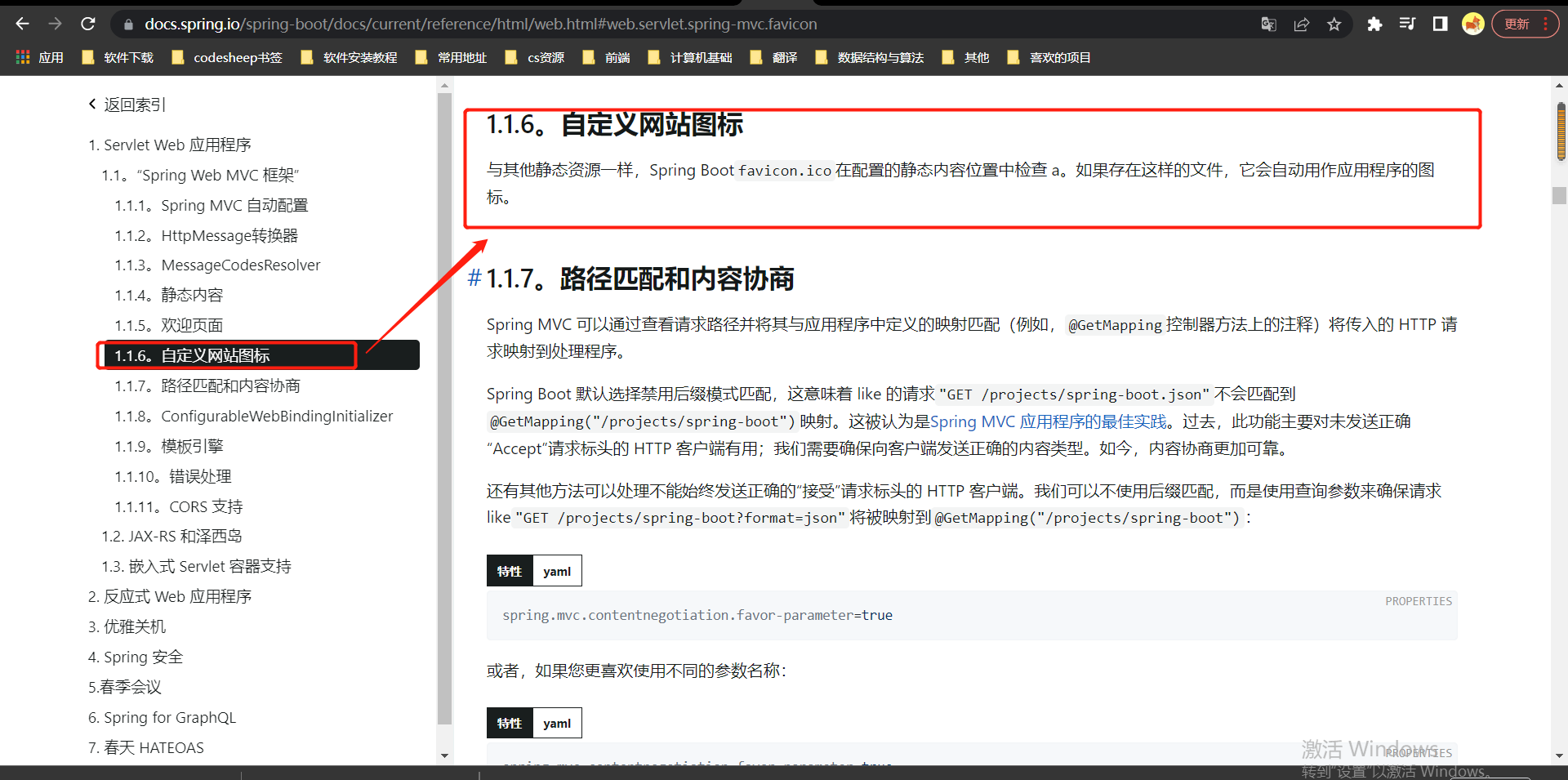
Task: Open '3. 优雅关机' sidebar entry
Action: (x=127, y=626)
